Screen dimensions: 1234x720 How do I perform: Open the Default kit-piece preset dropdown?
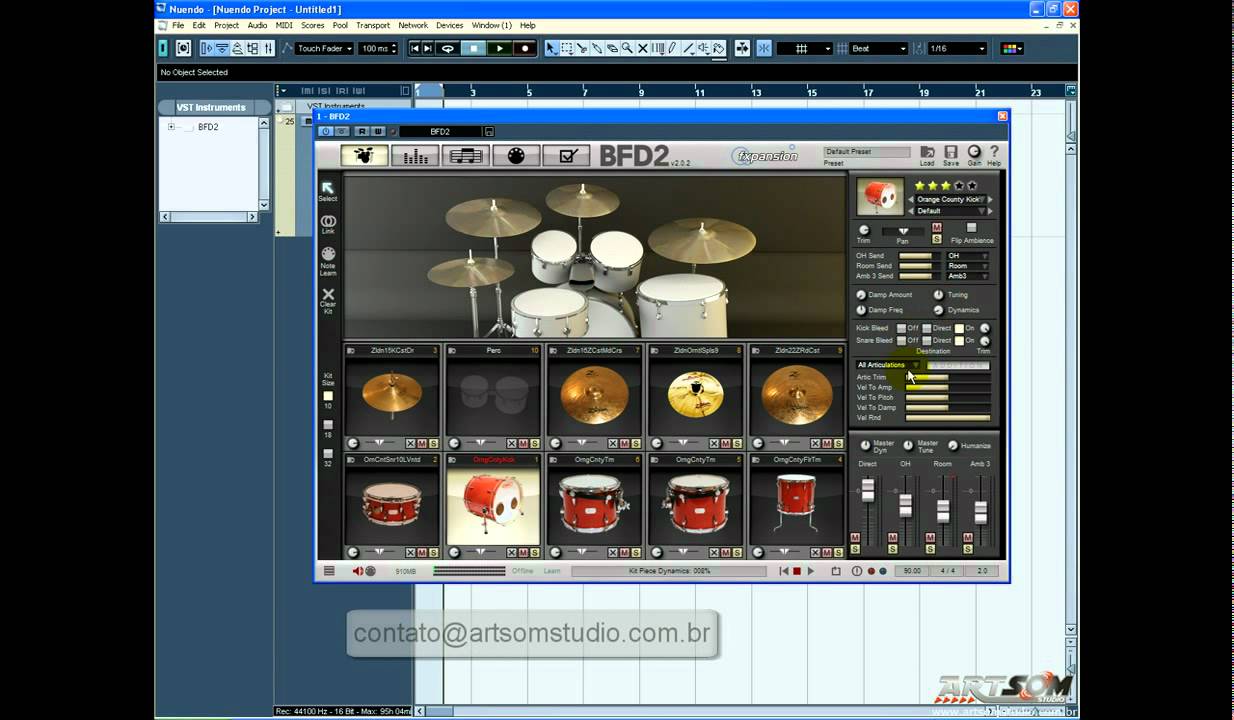[x=950, y=211]
